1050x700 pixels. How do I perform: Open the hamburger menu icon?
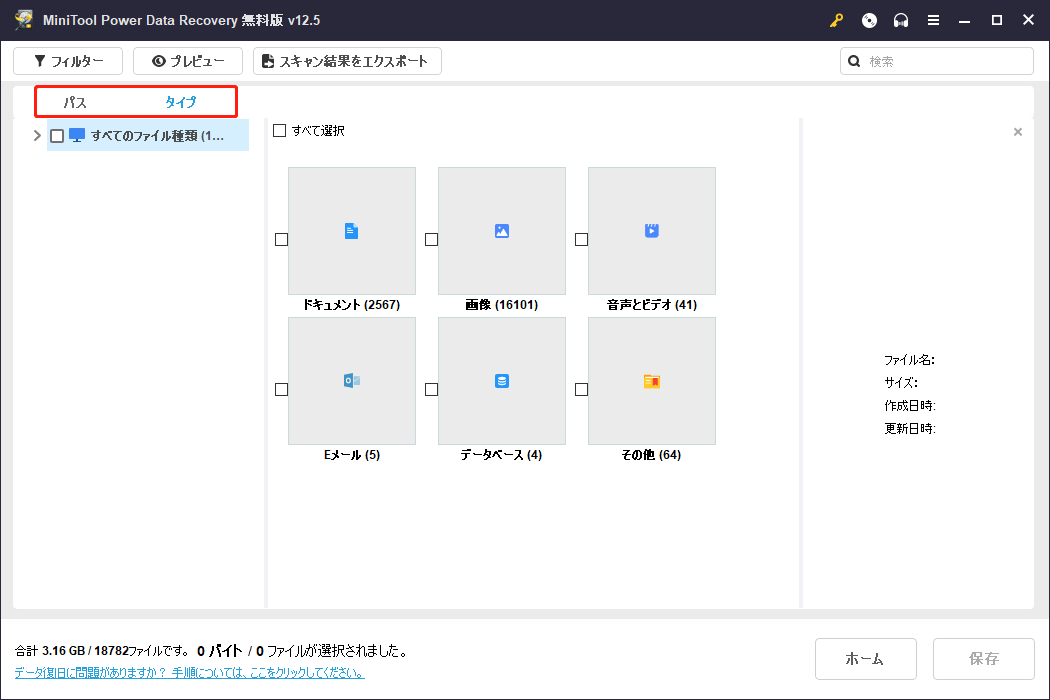click(x=933, y=21)
